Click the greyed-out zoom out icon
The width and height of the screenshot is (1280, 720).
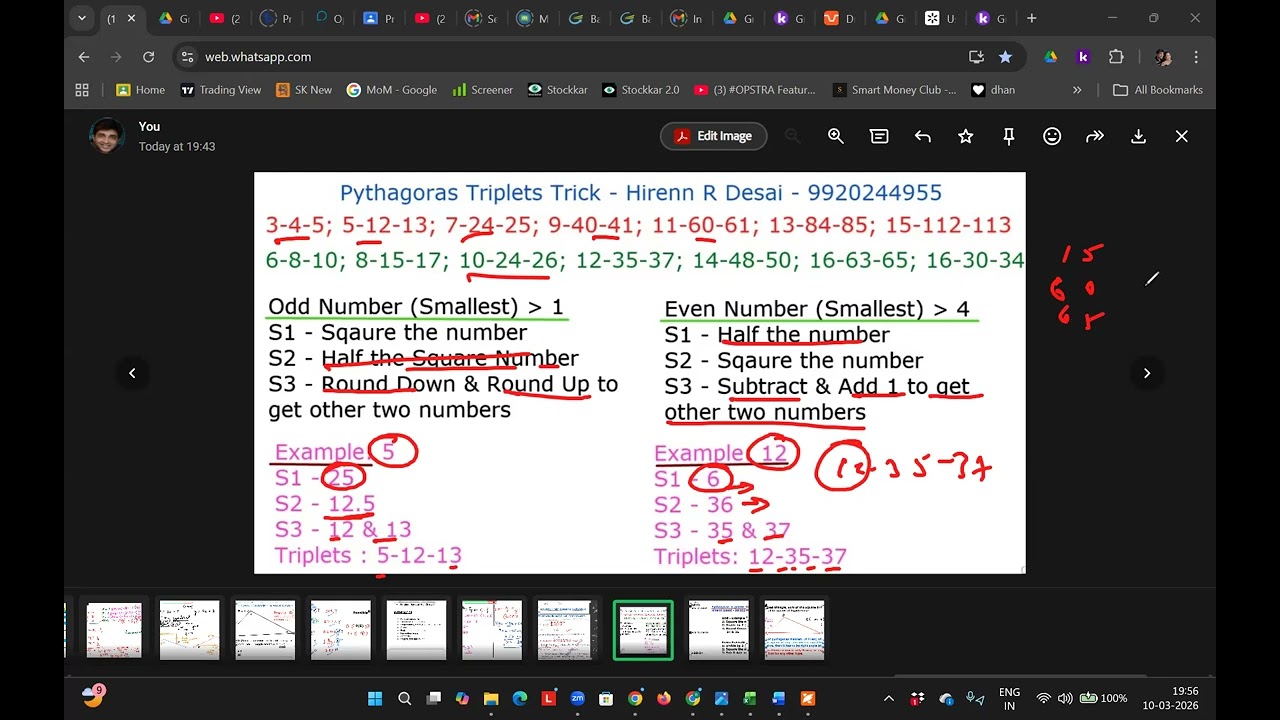[x=792, y=137]
